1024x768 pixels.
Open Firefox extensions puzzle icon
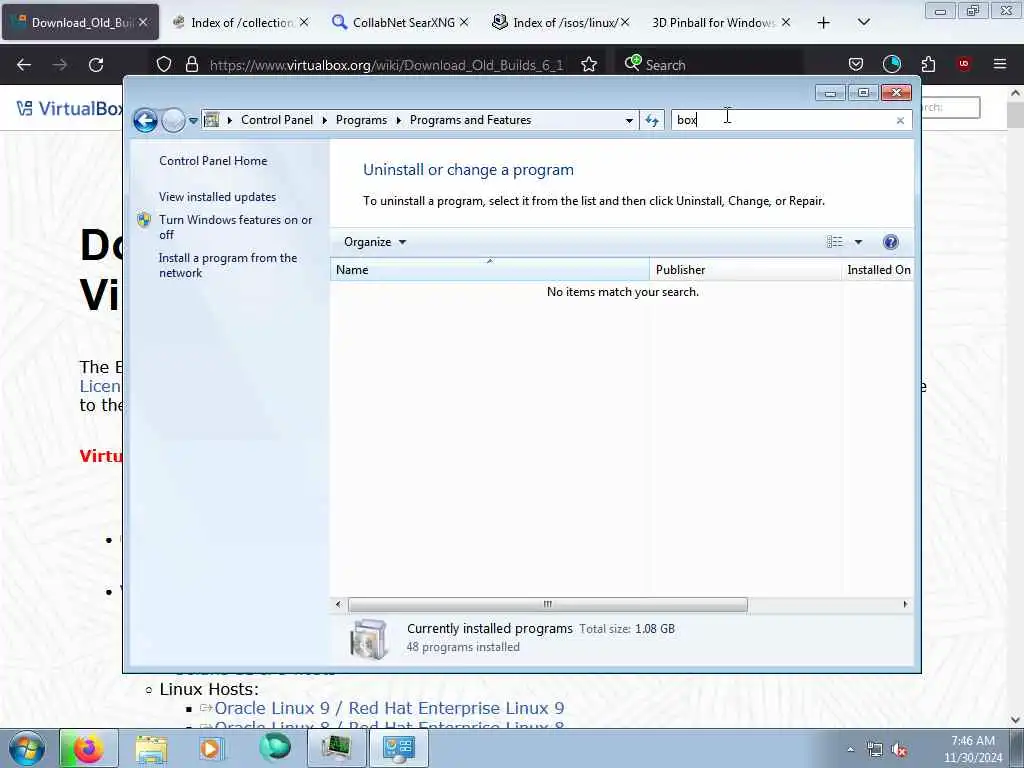point(928,64)
